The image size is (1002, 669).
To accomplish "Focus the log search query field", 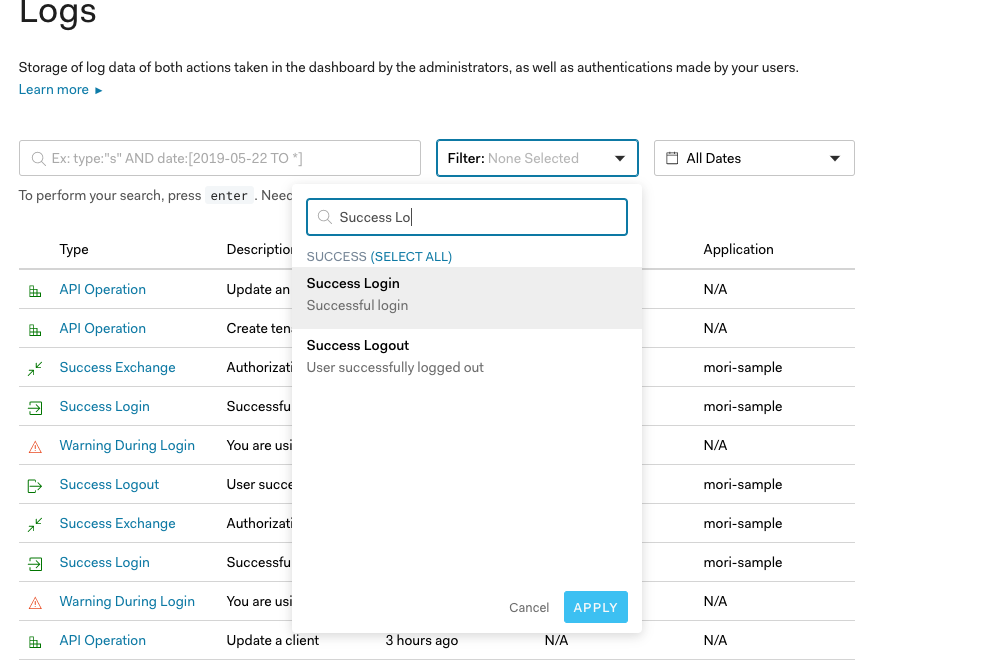I will point(220,158).
